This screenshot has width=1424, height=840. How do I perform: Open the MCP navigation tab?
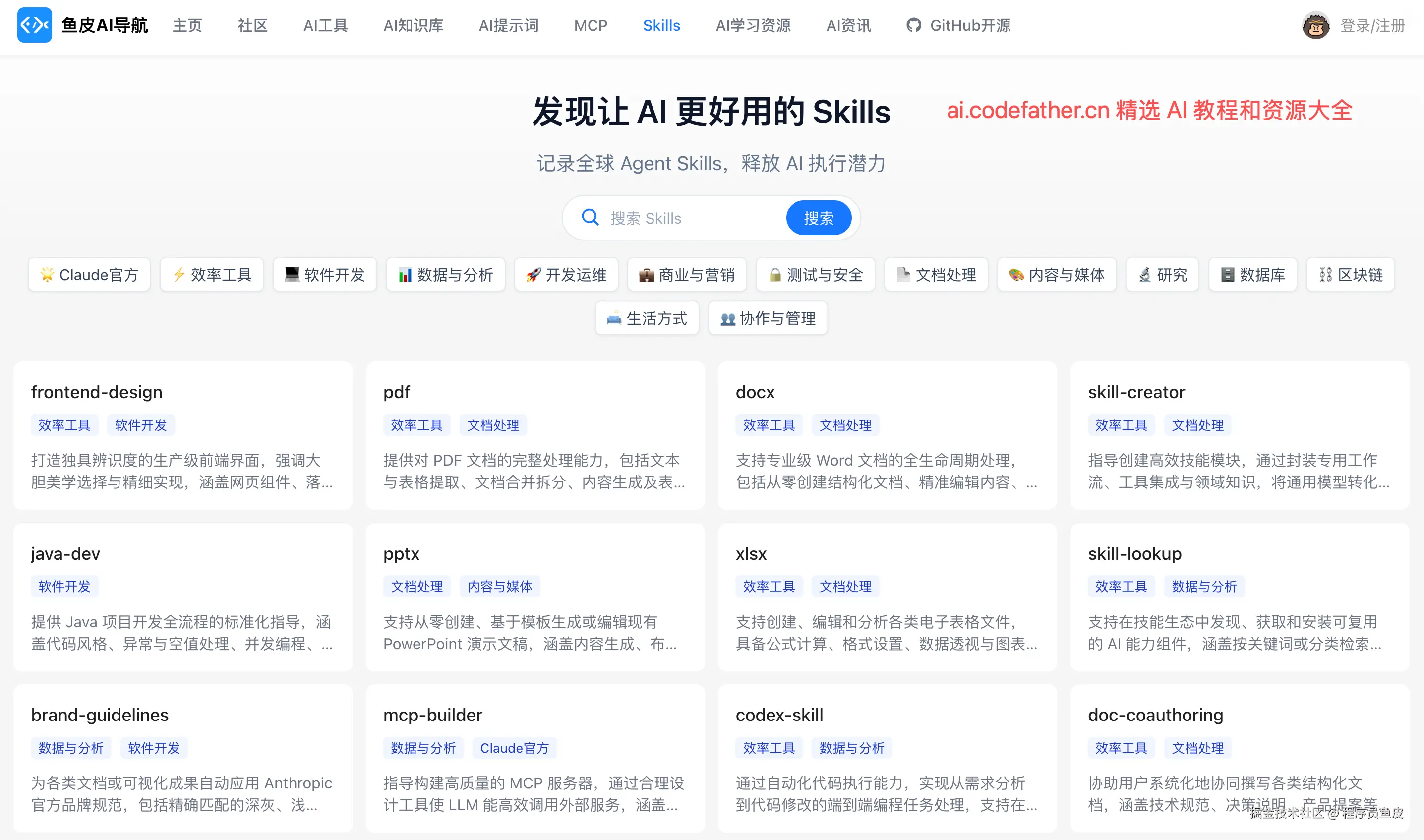coord(591,25)
